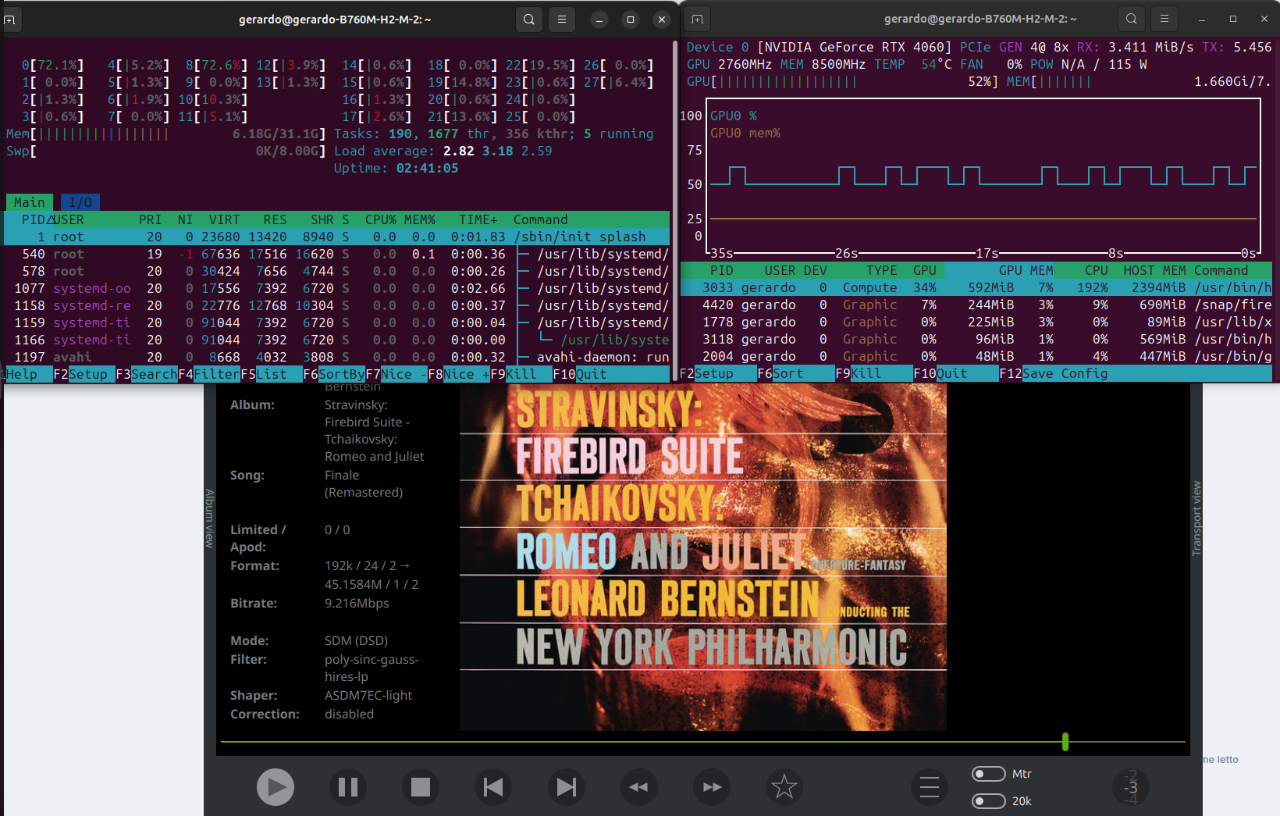1280x816 pixels.
Task: Stop playback with the square button
Action: point(421,787)
